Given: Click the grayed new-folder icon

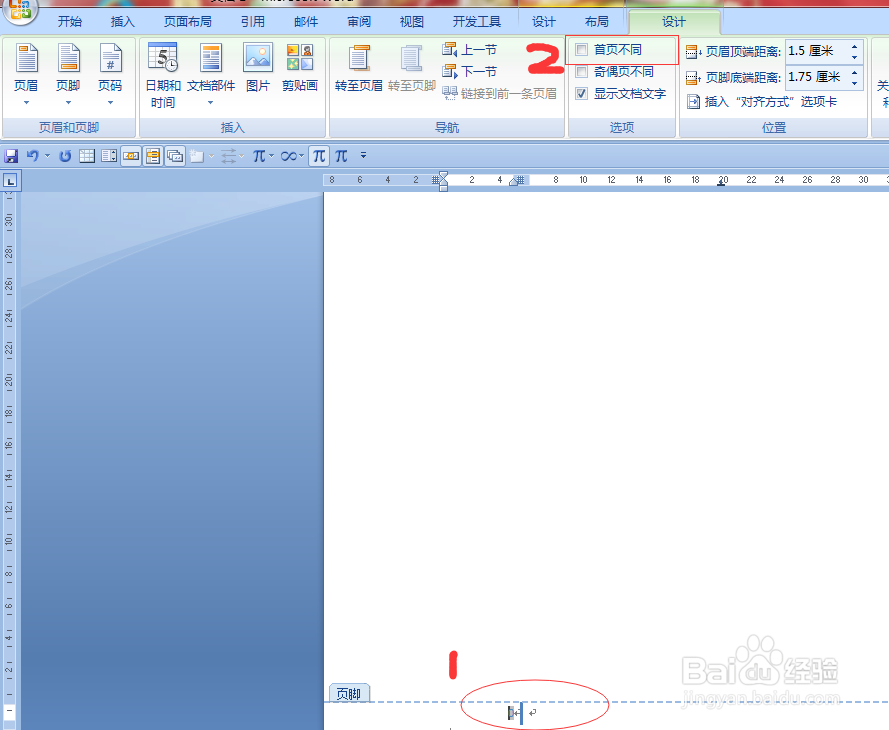Looking at the screenshot, I should tap(197, 156).
